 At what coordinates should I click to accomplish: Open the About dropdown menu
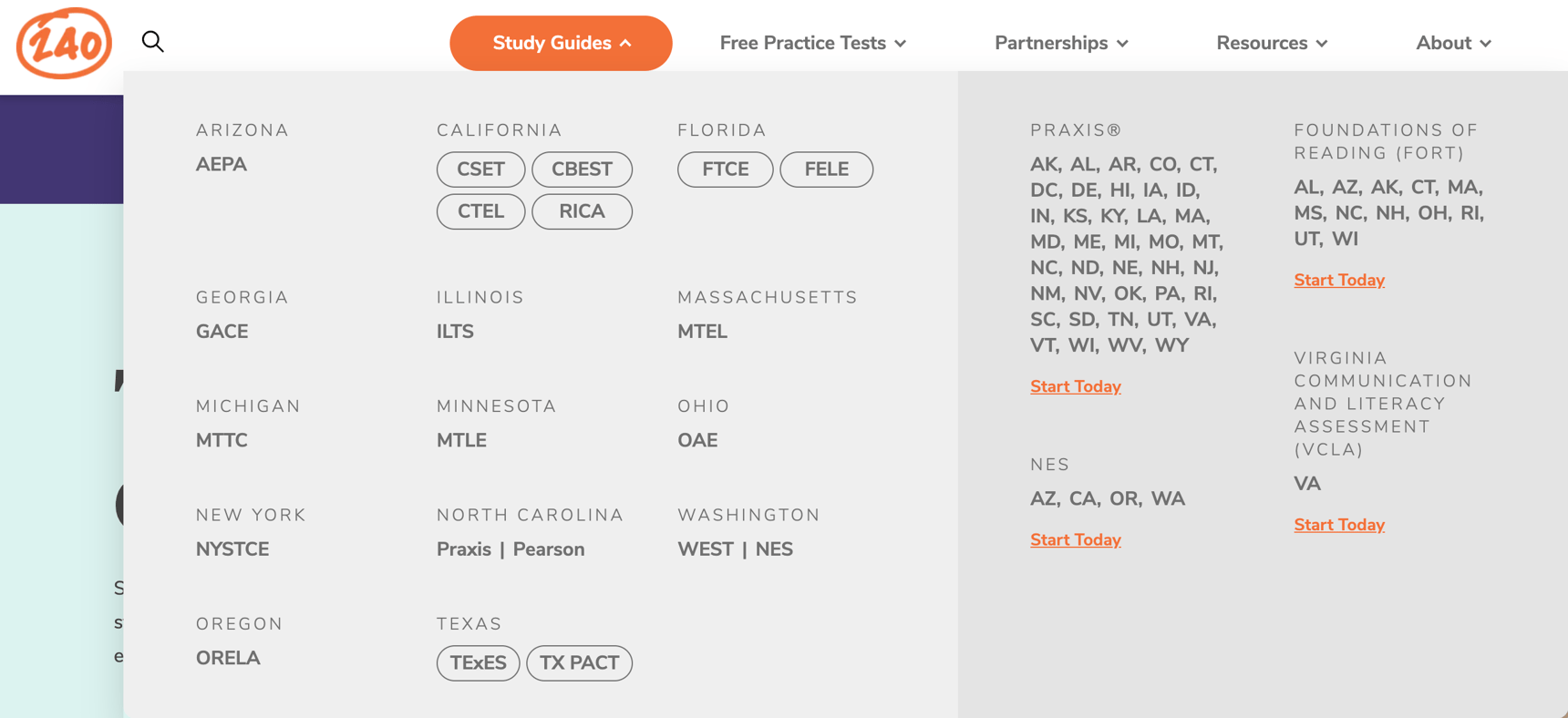point(1453,43)
